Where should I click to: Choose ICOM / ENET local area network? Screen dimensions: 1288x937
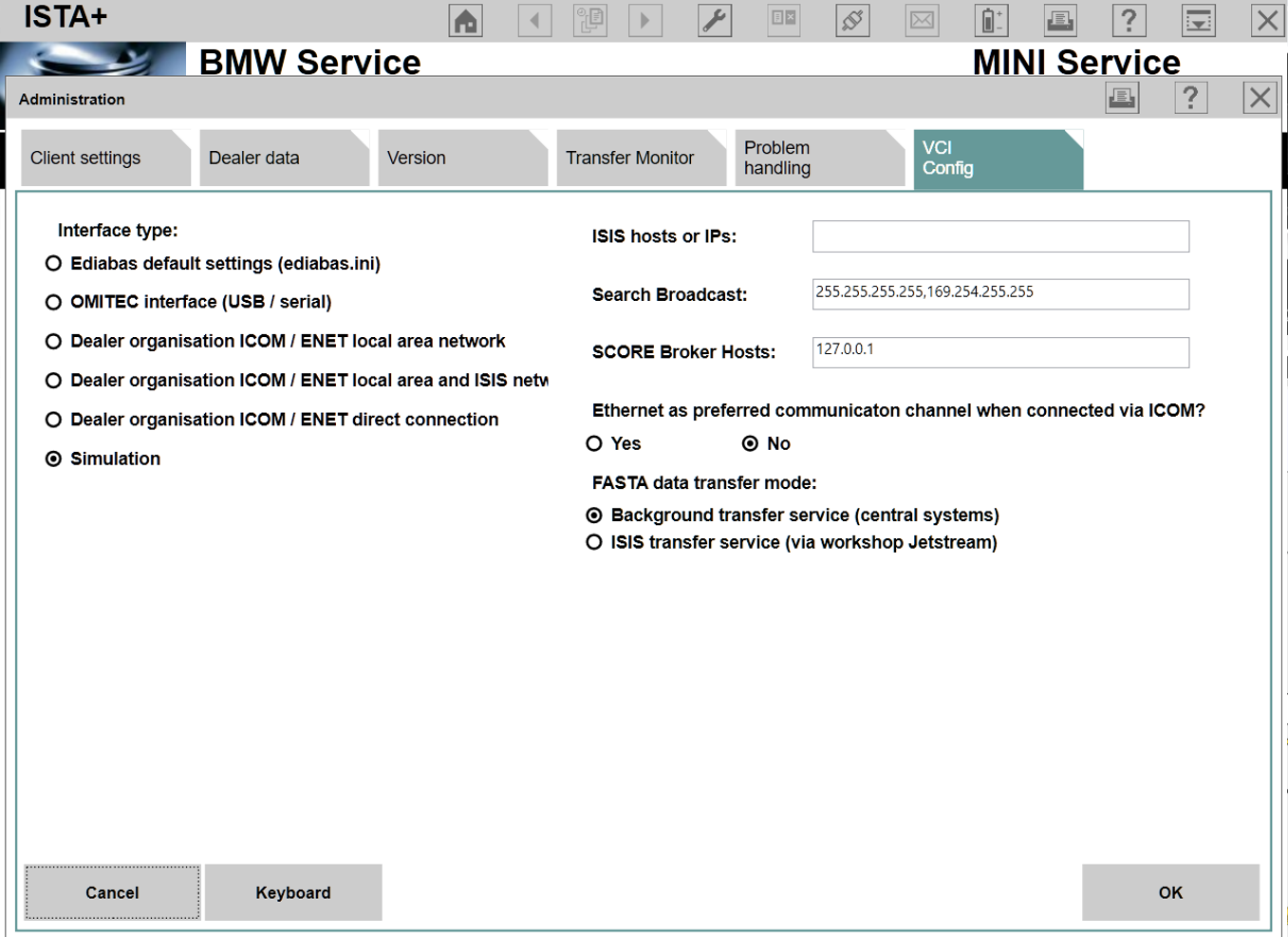[x=276, y=341]
